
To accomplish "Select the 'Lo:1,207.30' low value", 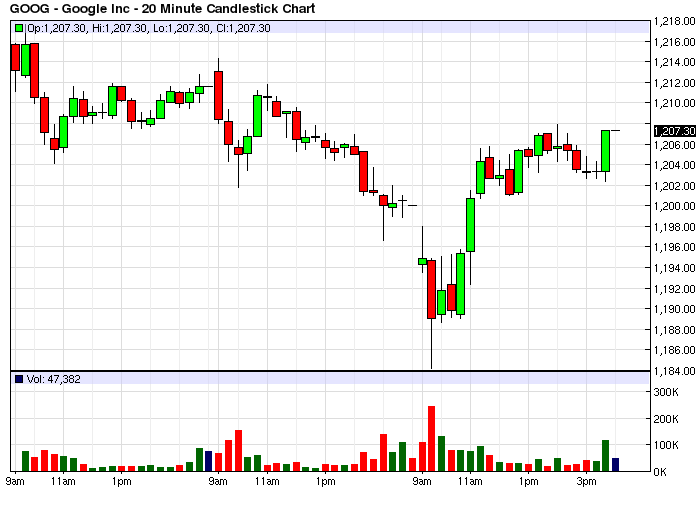I will [x=181, y=28].
